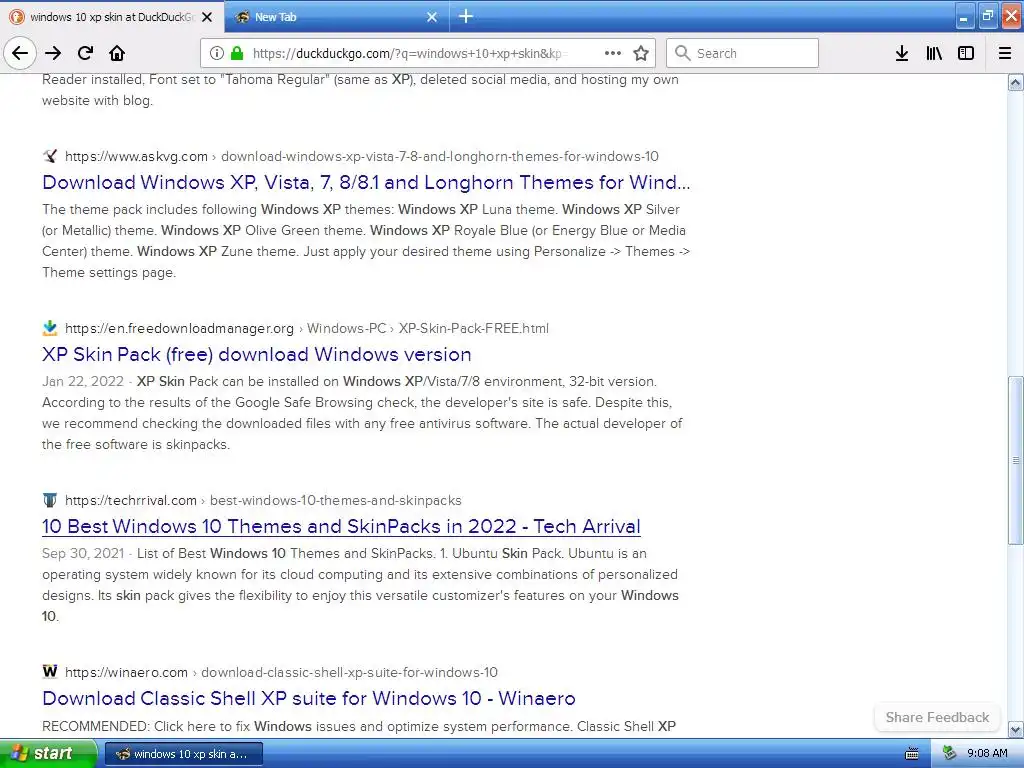Click the XP-Skin-Pack-FREE.html breadcrumb

click(x=473, y=328)
